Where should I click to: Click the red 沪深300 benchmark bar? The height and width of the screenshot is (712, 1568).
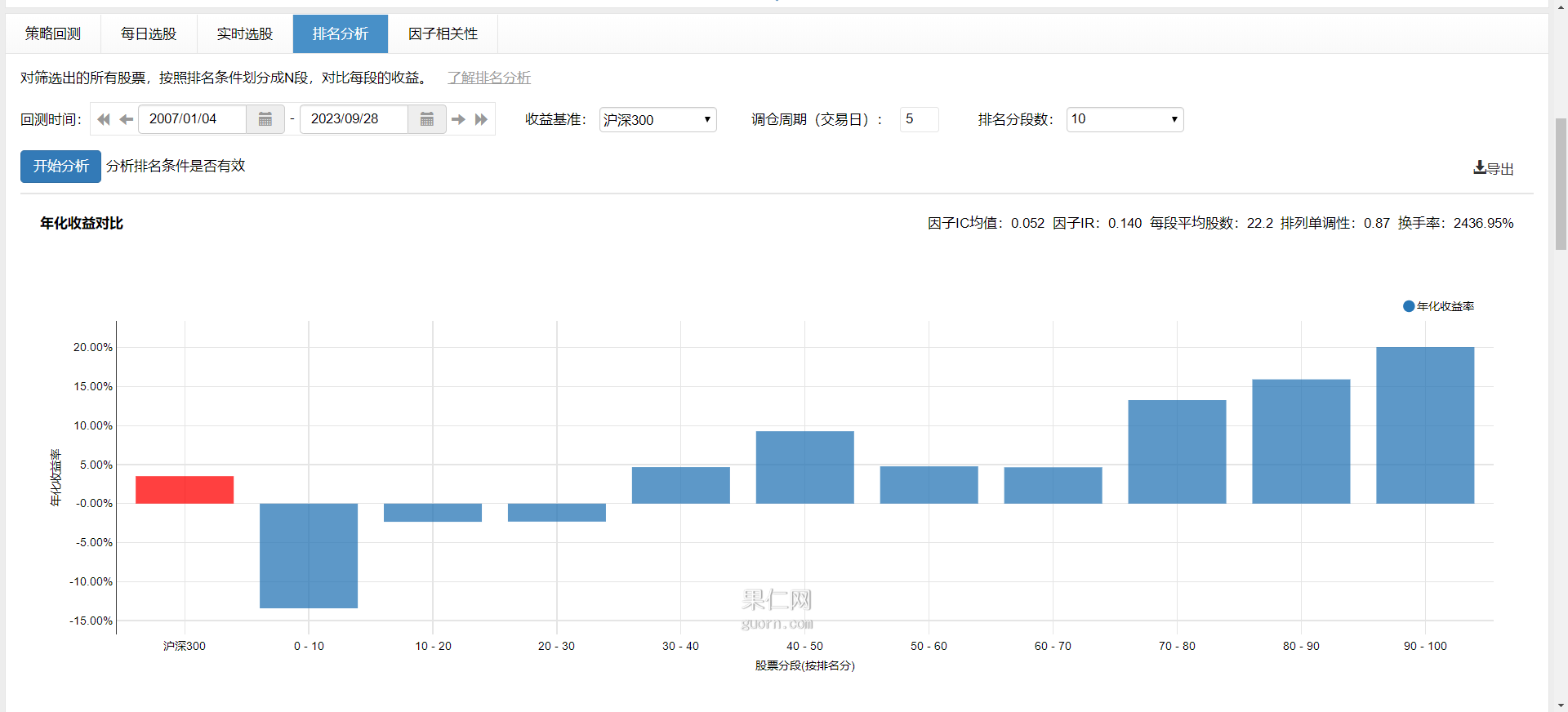pyautogui.click(x=185, y=490)
